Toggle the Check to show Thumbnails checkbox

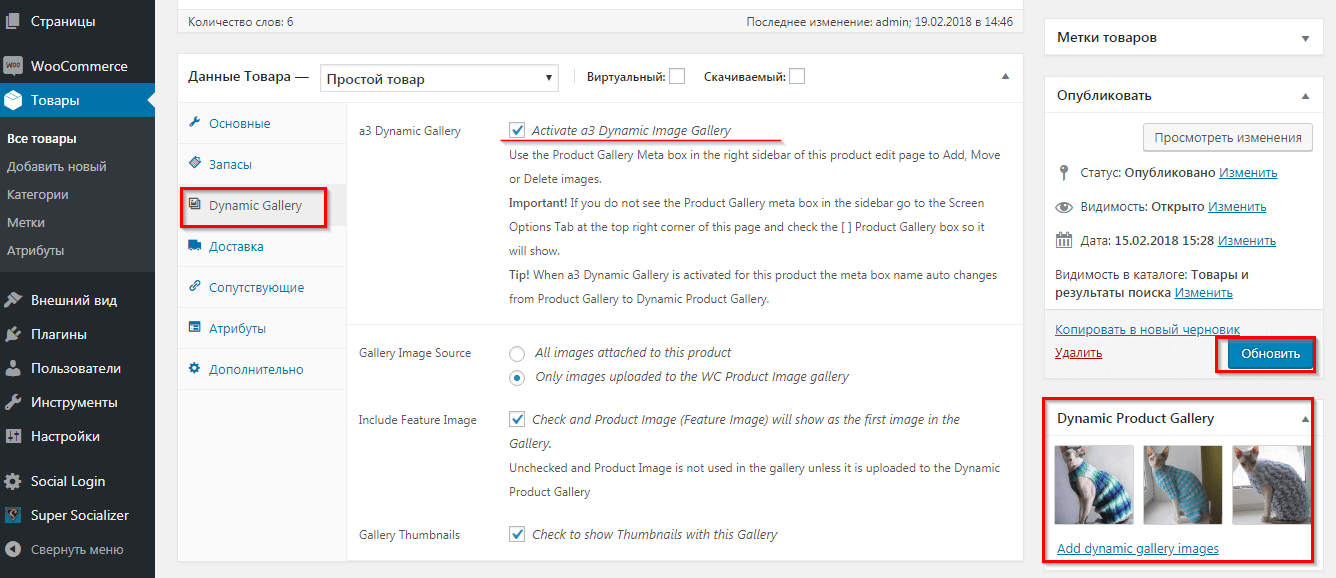517,534
